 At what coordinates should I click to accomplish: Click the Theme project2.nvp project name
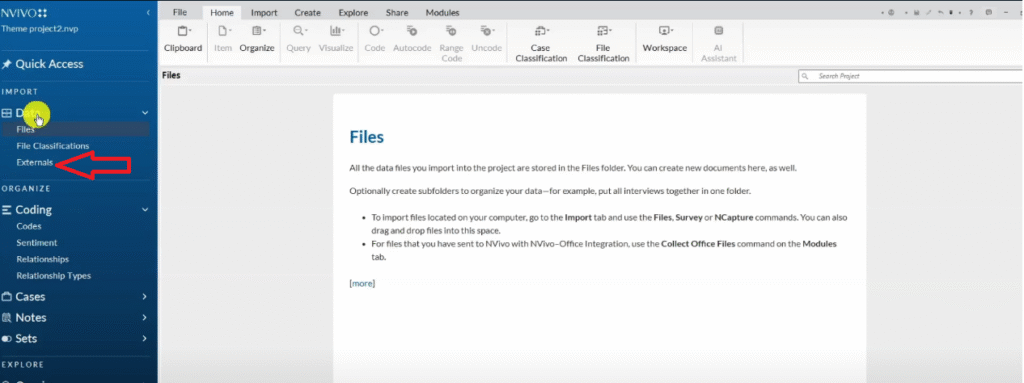tap(40, 29)
